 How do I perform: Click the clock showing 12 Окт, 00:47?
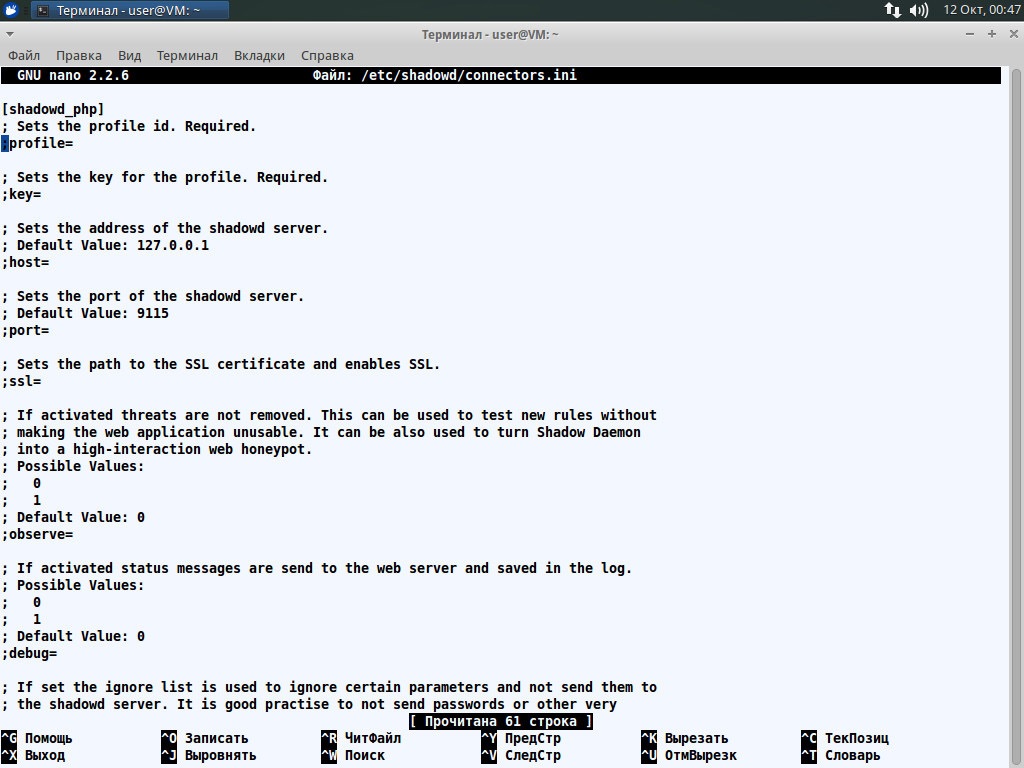tap(982, 10)
